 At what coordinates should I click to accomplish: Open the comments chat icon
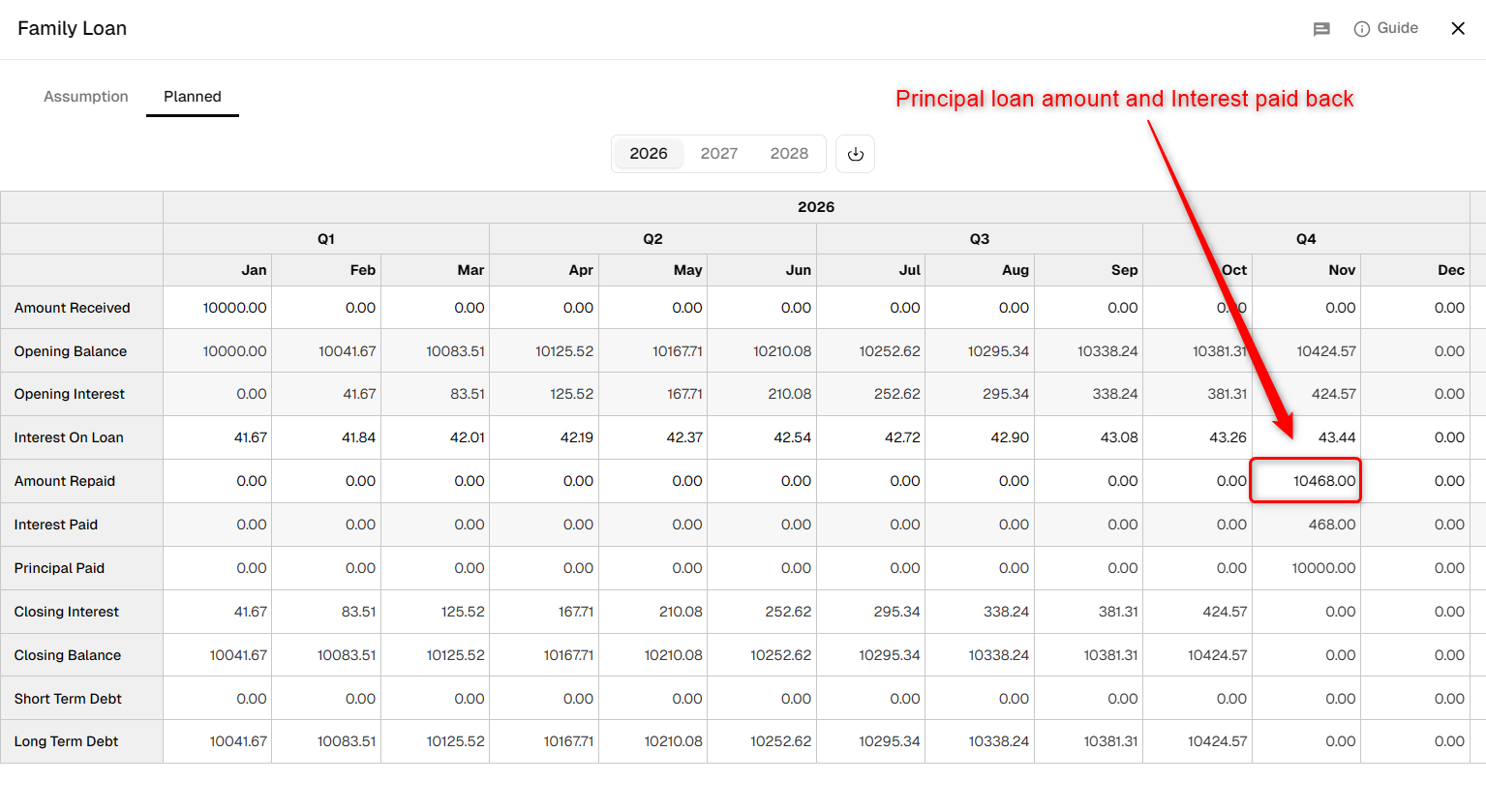coord(1321,29)
